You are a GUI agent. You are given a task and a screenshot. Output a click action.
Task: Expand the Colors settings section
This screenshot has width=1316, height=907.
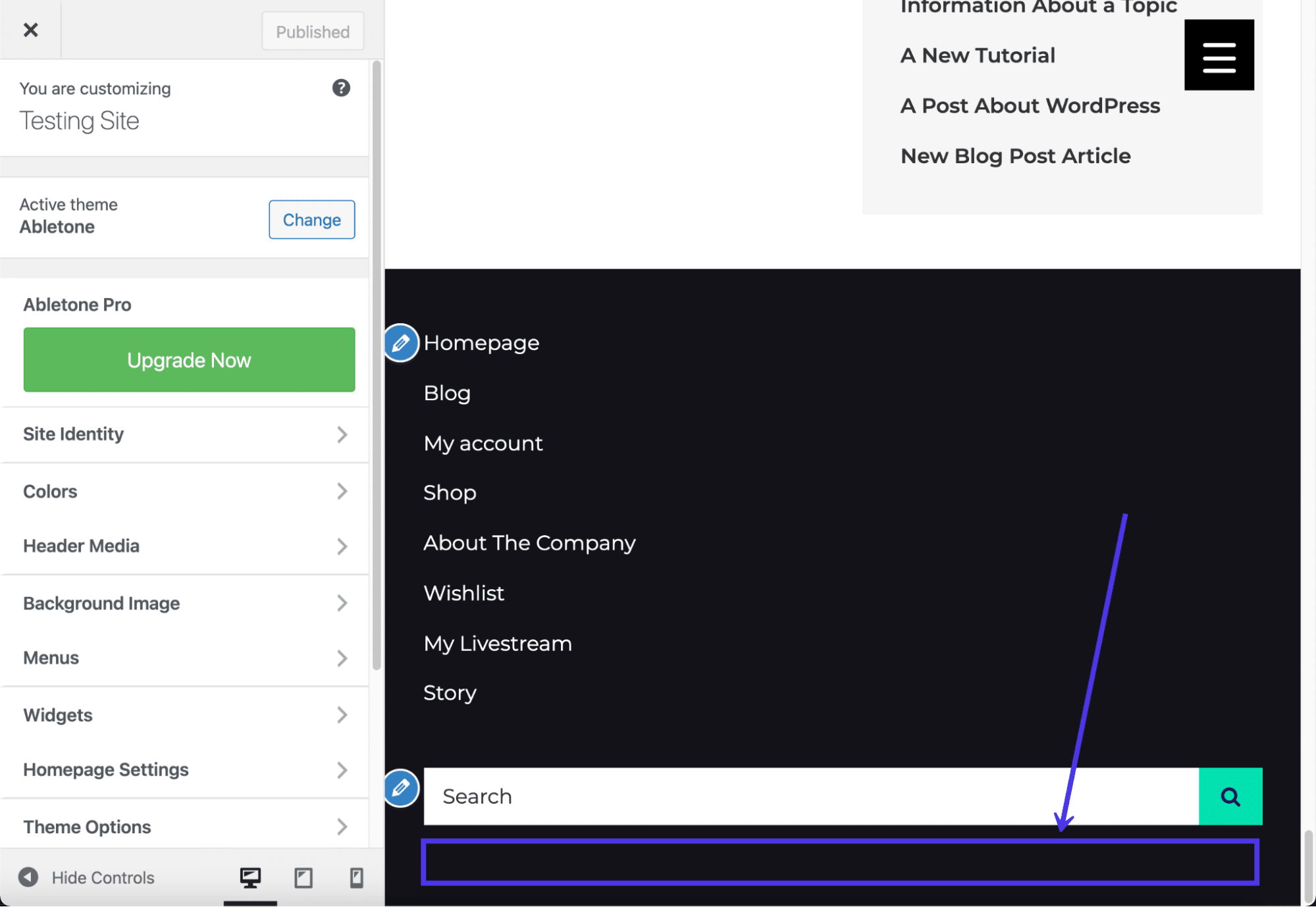[x=184, y=491]
